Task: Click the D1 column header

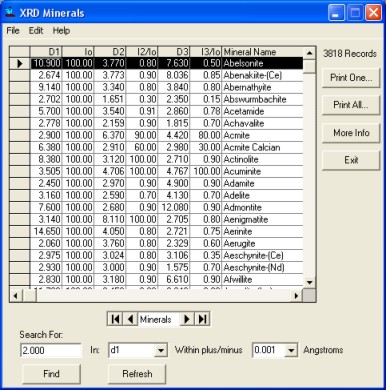Action: click(x=46, y=52)
